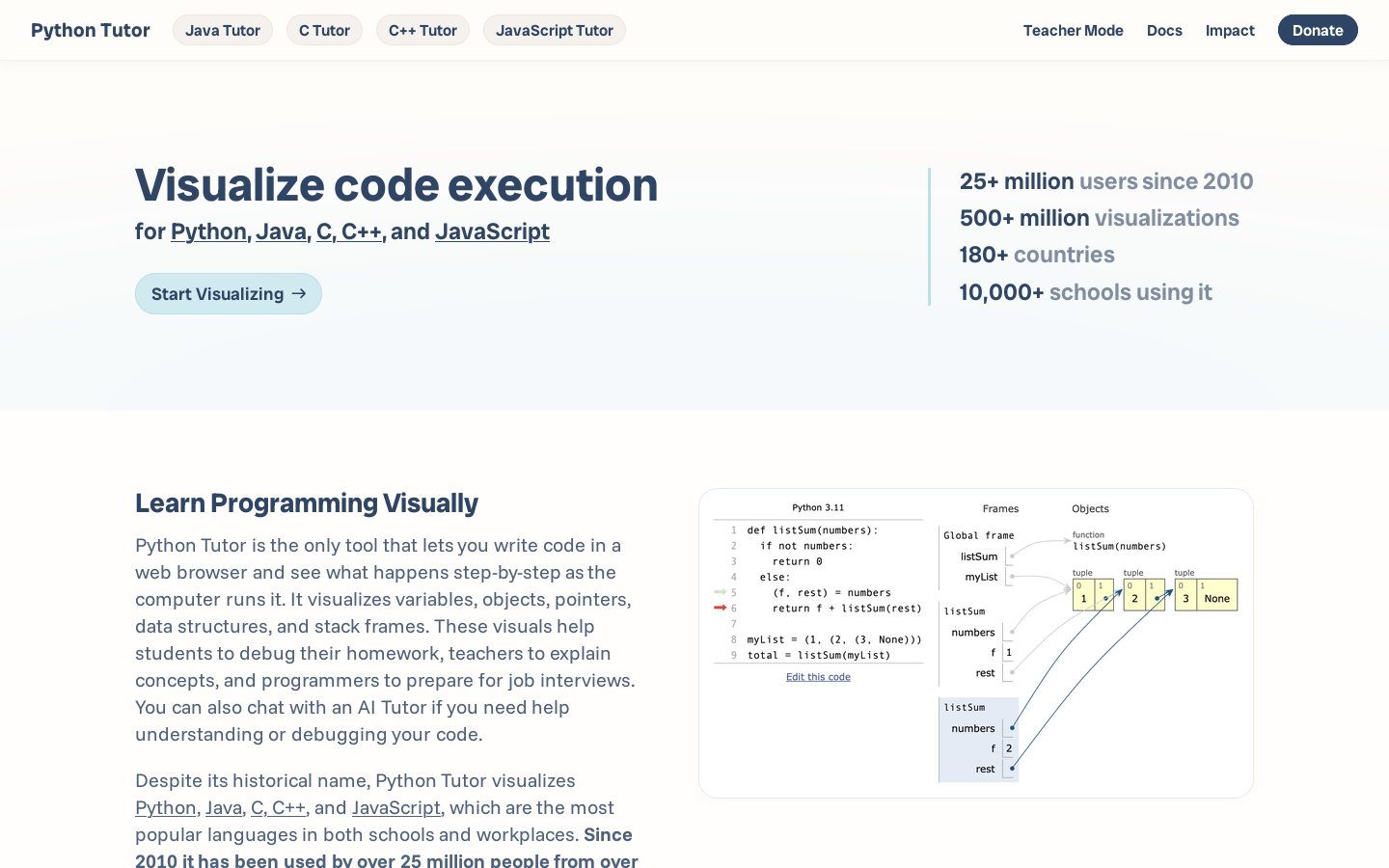Viewport: 1389px width, 868px height.
Task: Click the arrow icon in Start Visualizing
Action: pyautogui.click(x=299, y=294)
